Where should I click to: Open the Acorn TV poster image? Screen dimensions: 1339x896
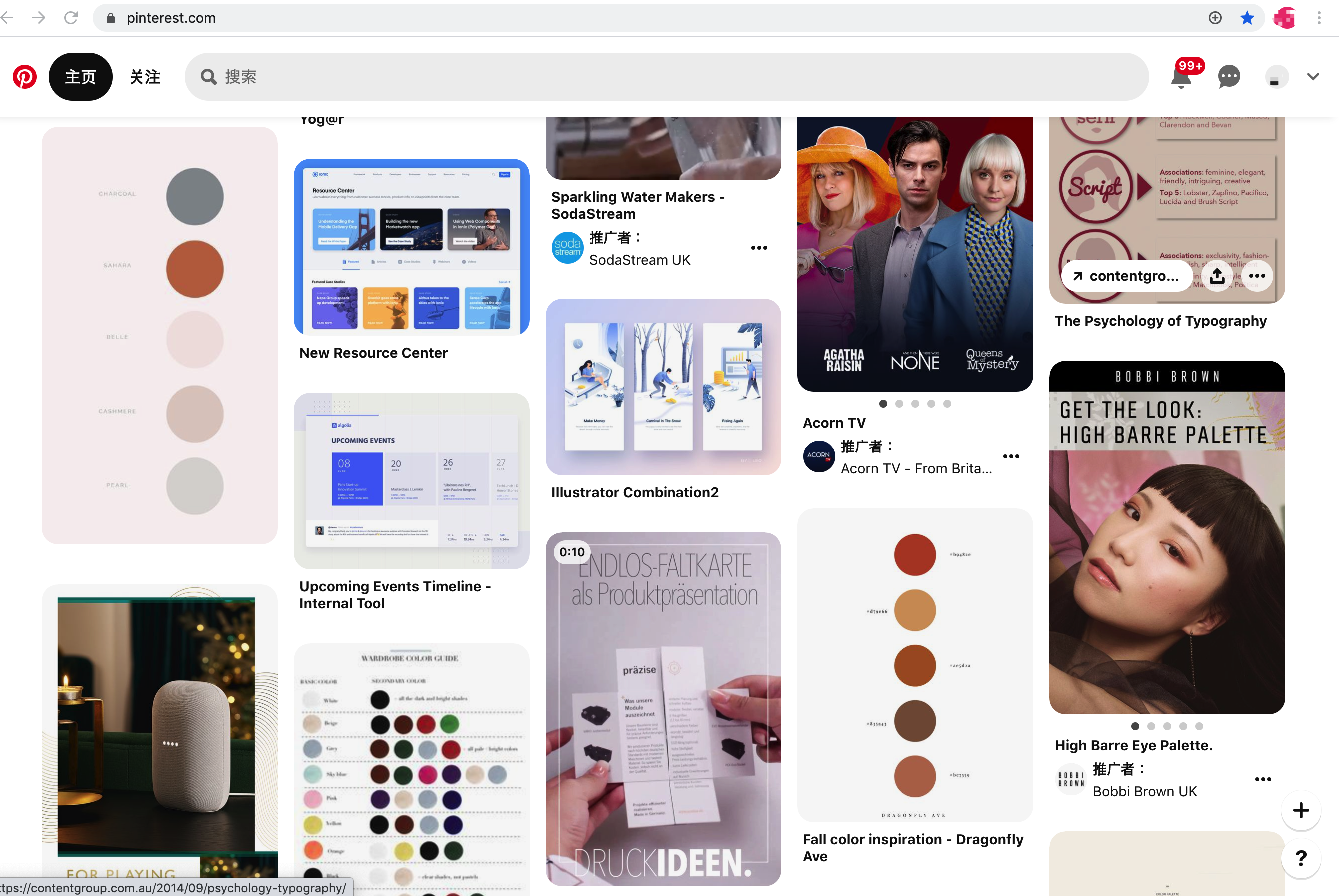(915, 254)
